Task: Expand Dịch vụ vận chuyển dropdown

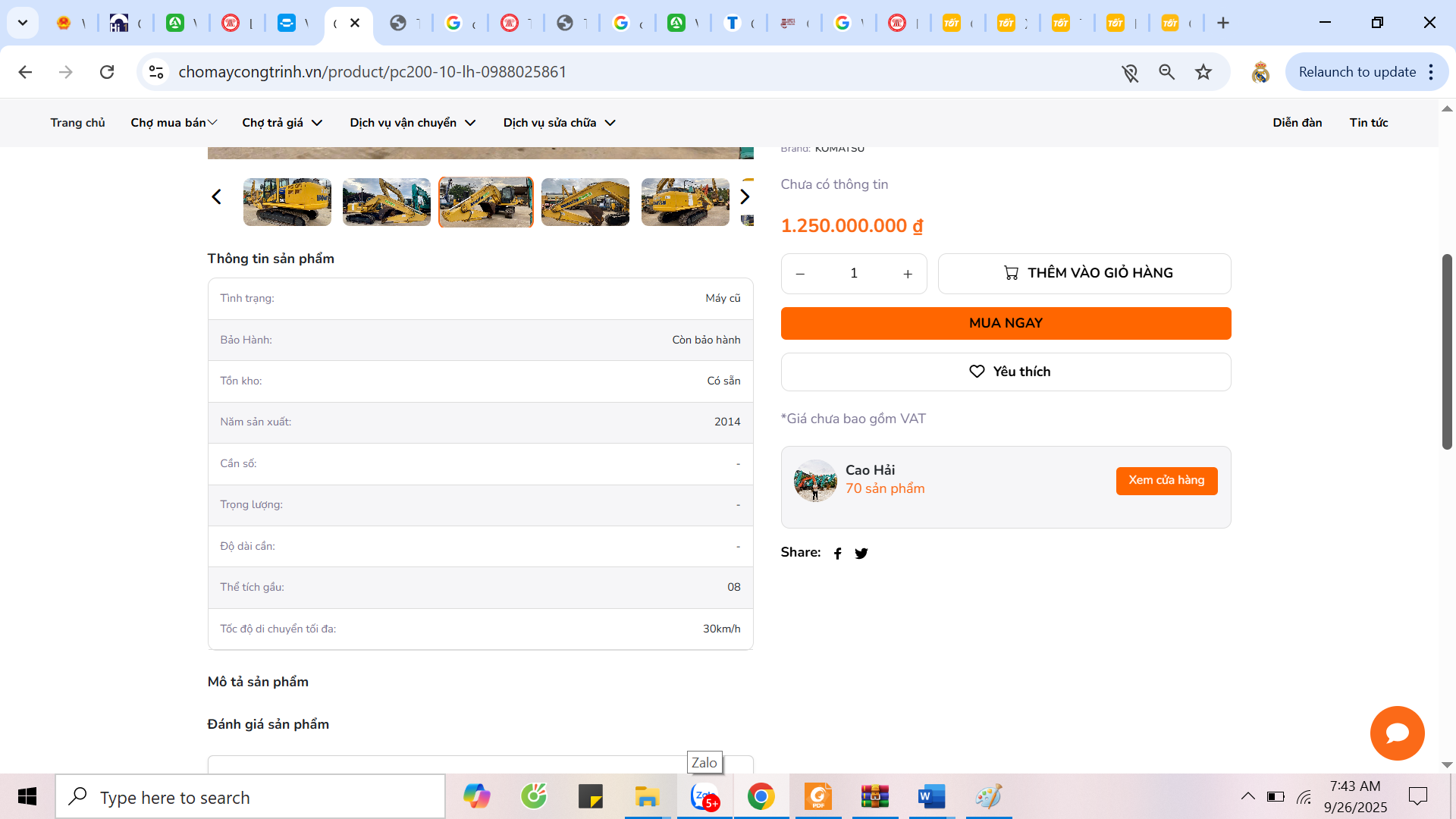Action: (x=413, y=123)
